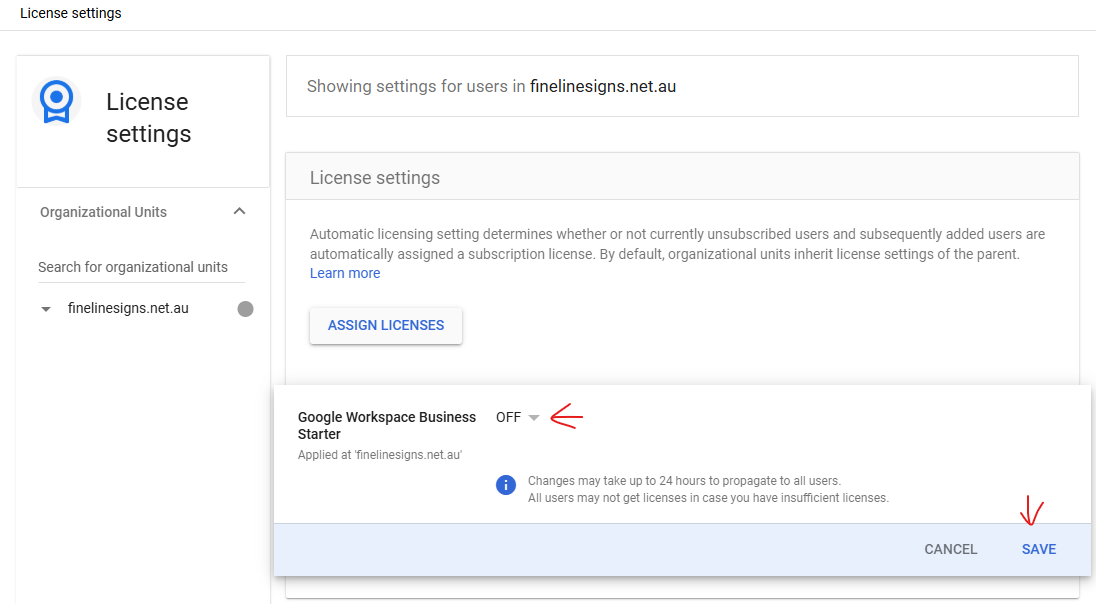Click the Changes may take 24 hours notice

684,481
